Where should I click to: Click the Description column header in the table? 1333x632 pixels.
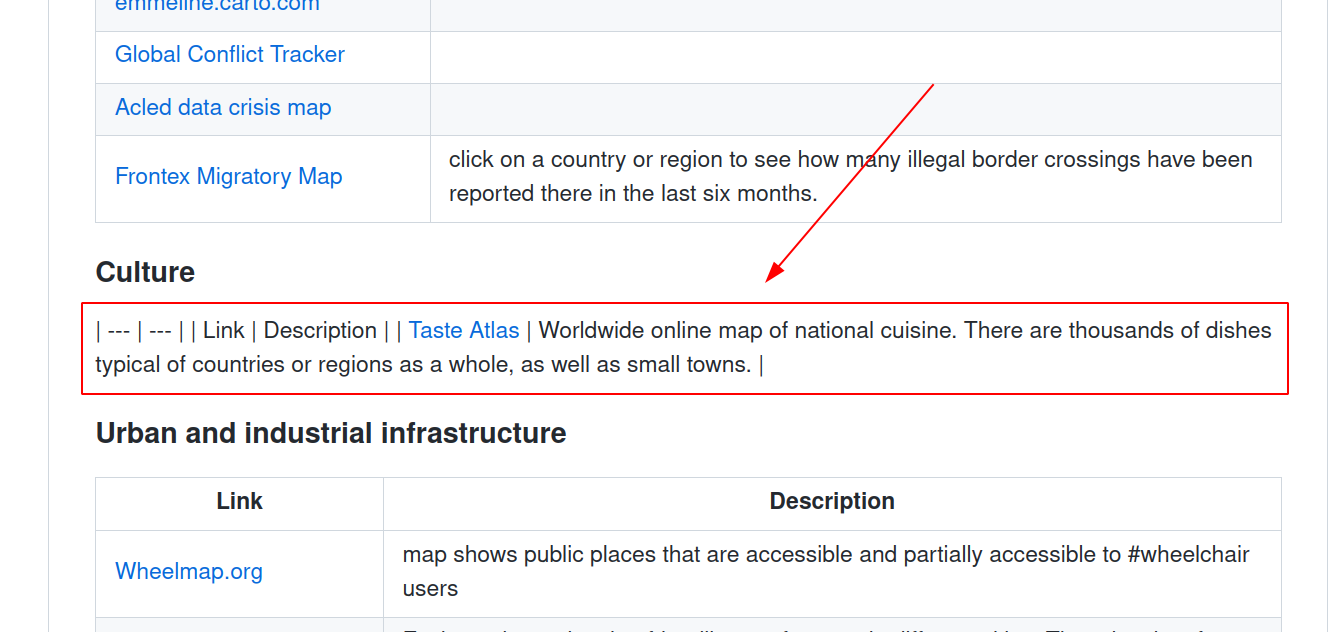831,501
